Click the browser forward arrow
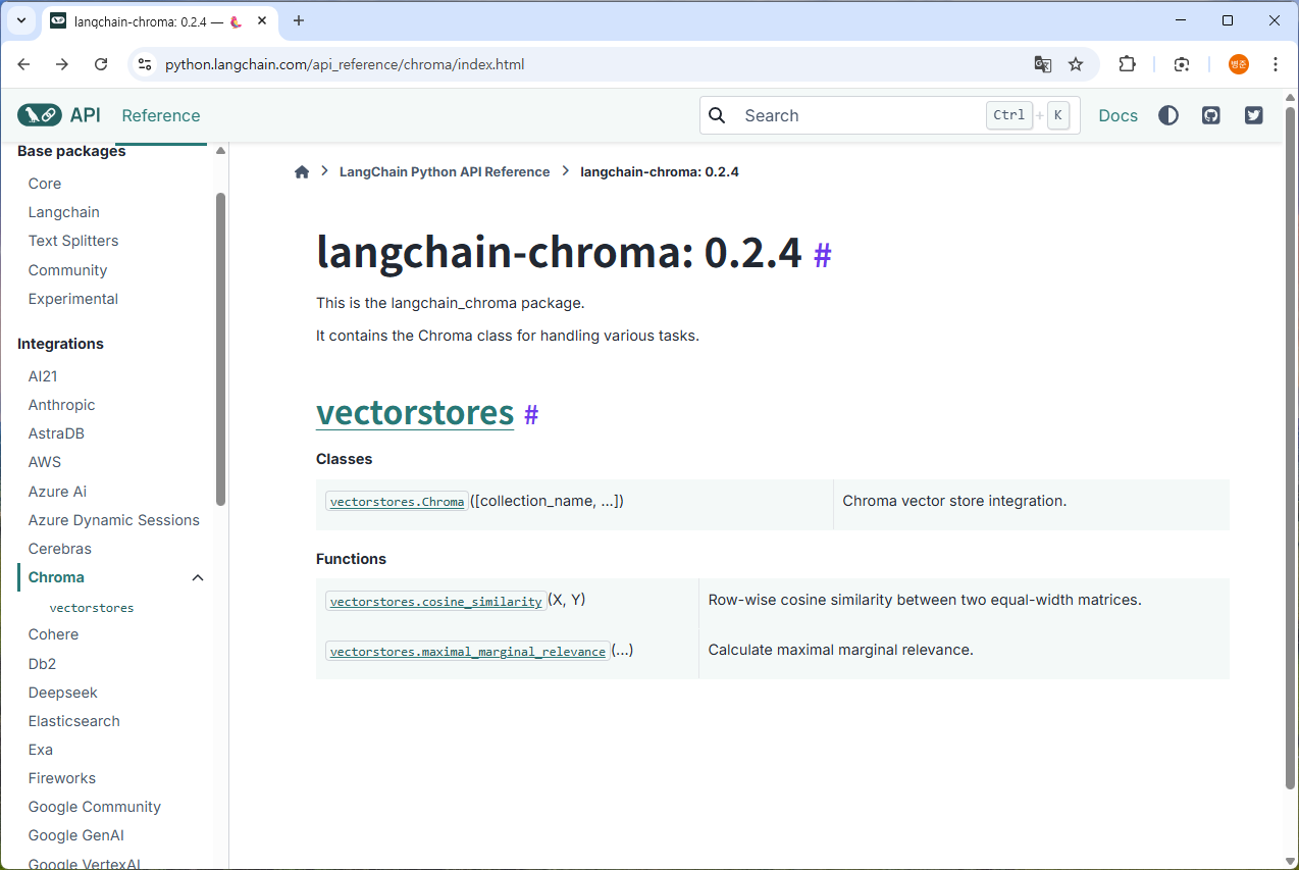 [x=62, y=64]
